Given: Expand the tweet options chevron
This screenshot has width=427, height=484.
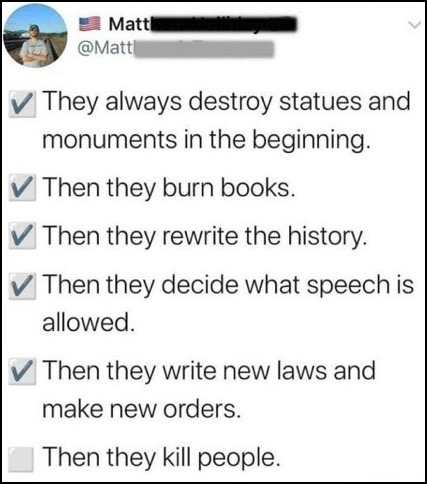Looking at the screenshot, I should (414, 25).
